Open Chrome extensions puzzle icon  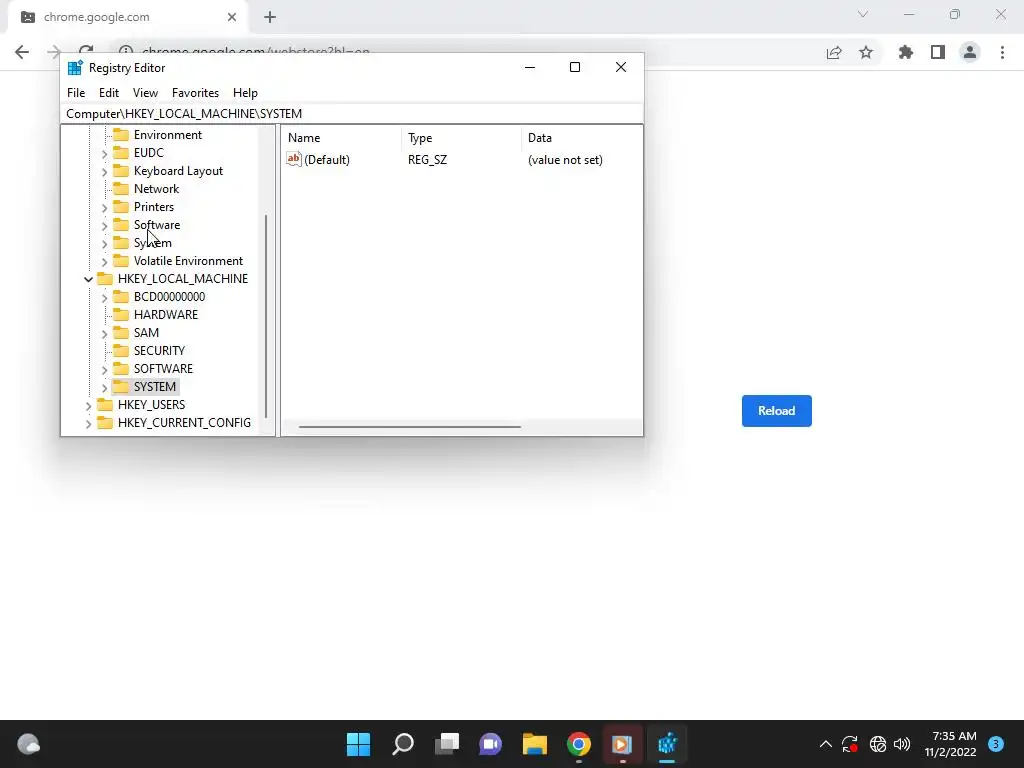[906, 52]
